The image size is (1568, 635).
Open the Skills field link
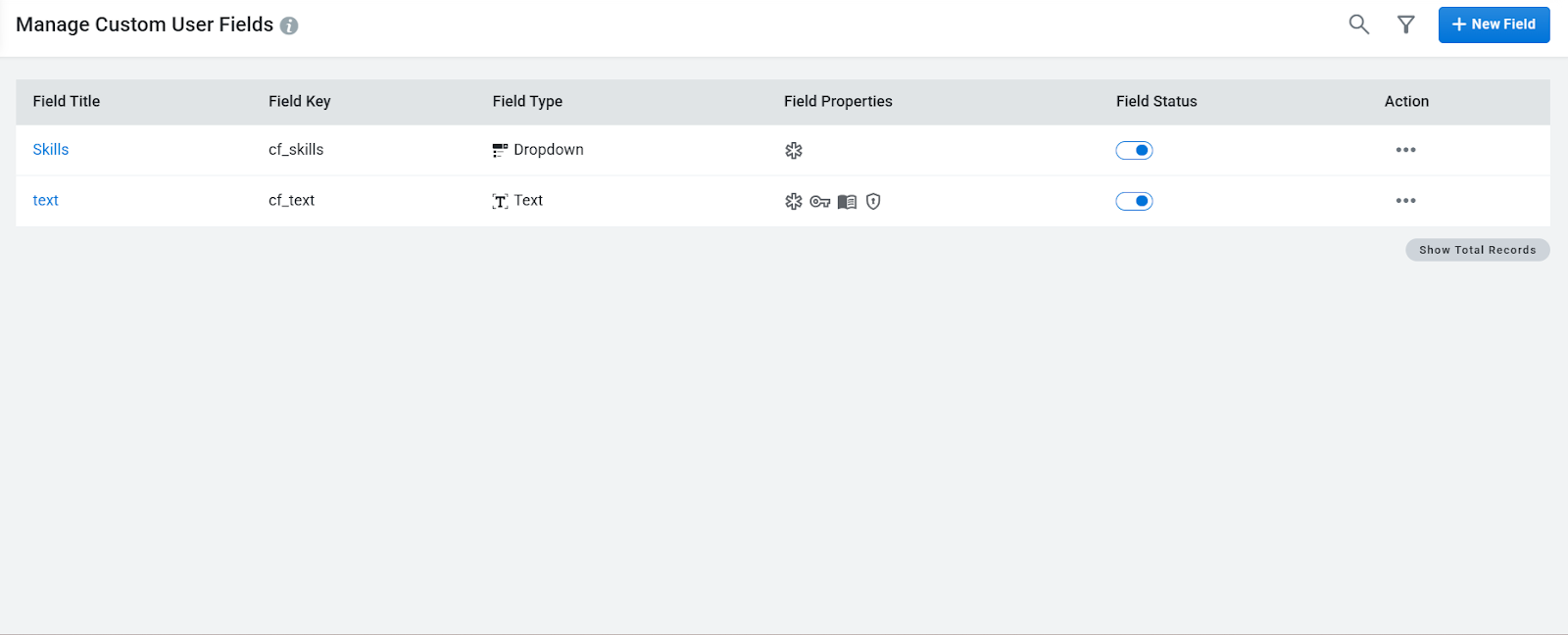(x=51, y=150)
